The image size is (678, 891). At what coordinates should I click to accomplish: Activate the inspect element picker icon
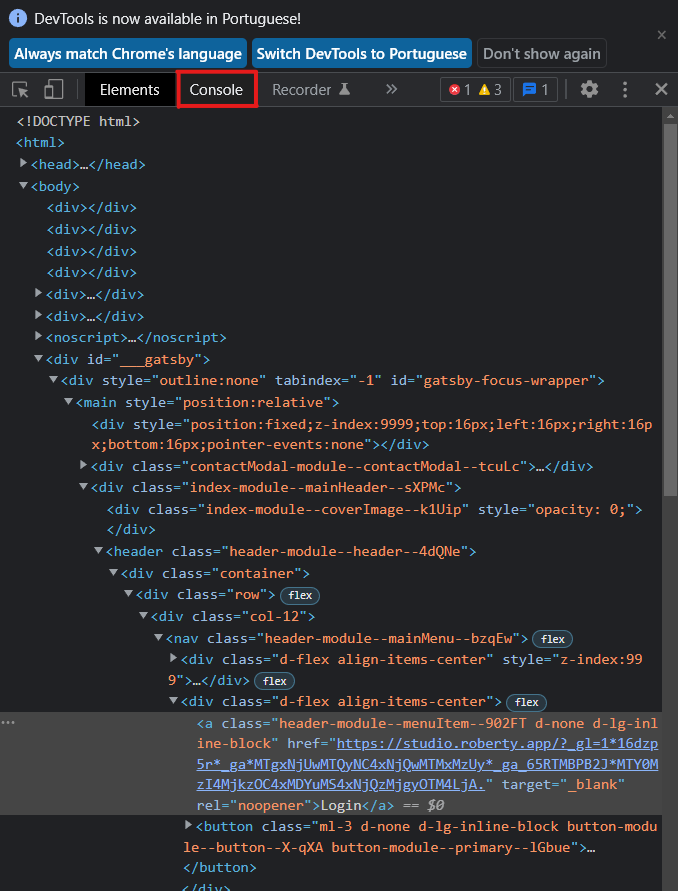click(20, 89)
